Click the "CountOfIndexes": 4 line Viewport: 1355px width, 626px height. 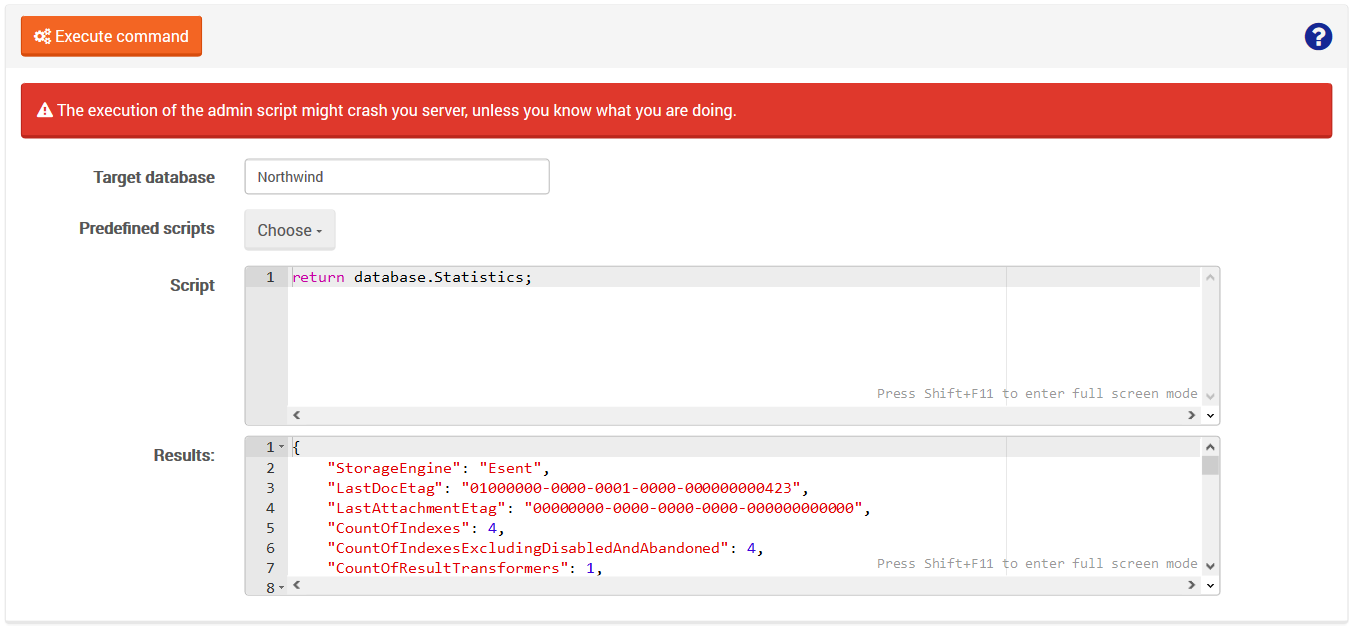tap(416, 528)
